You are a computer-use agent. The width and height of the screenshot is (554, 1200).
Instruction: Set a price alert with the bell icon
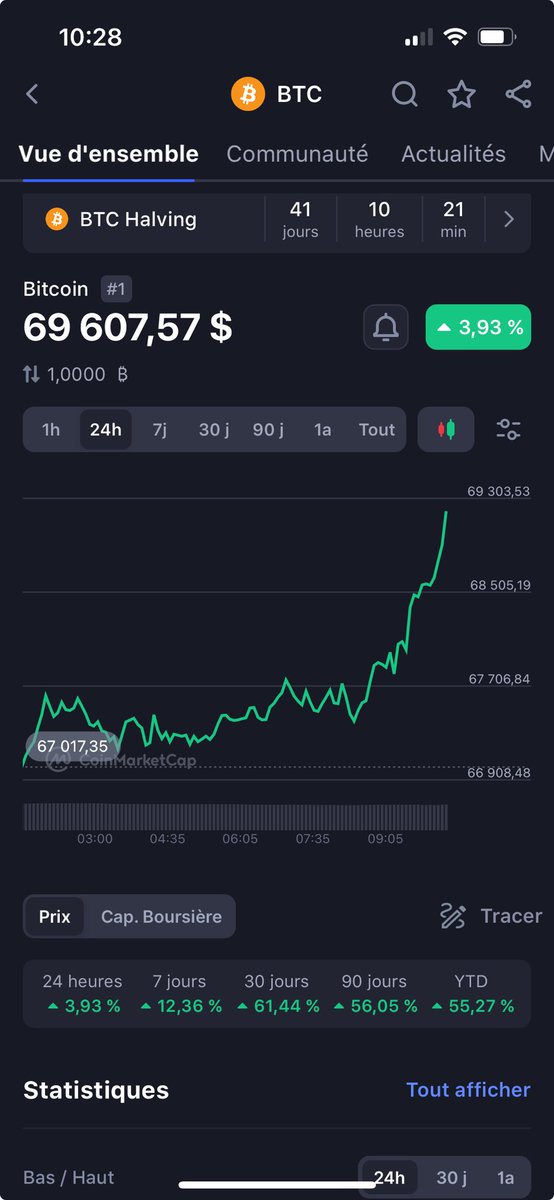point(385,327)
